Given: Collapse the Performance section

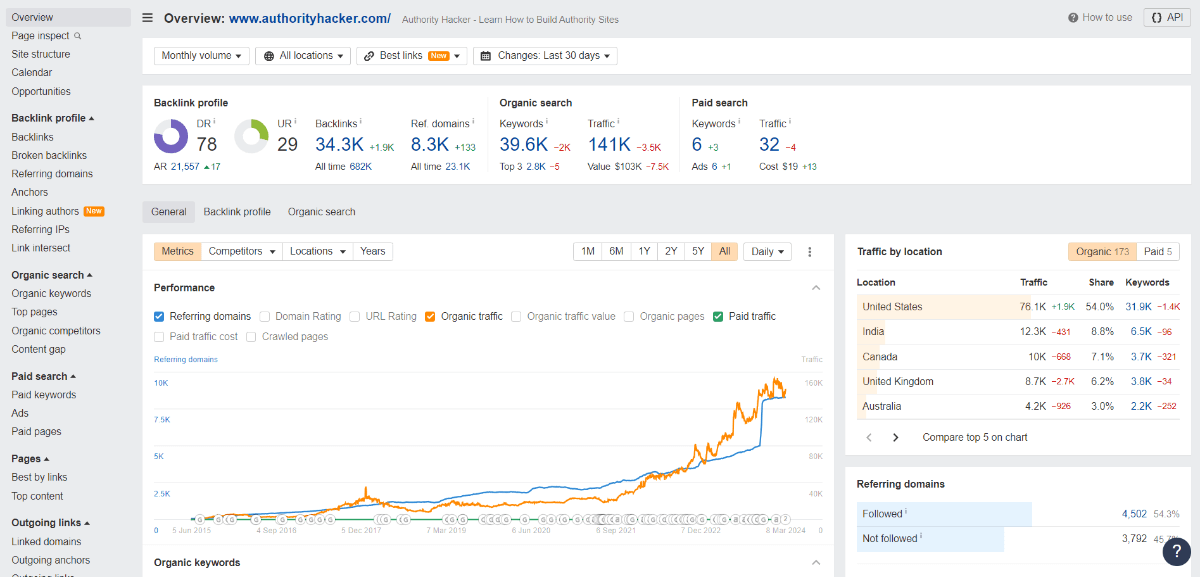Looking at the screenshot, I should coord(816,288).
